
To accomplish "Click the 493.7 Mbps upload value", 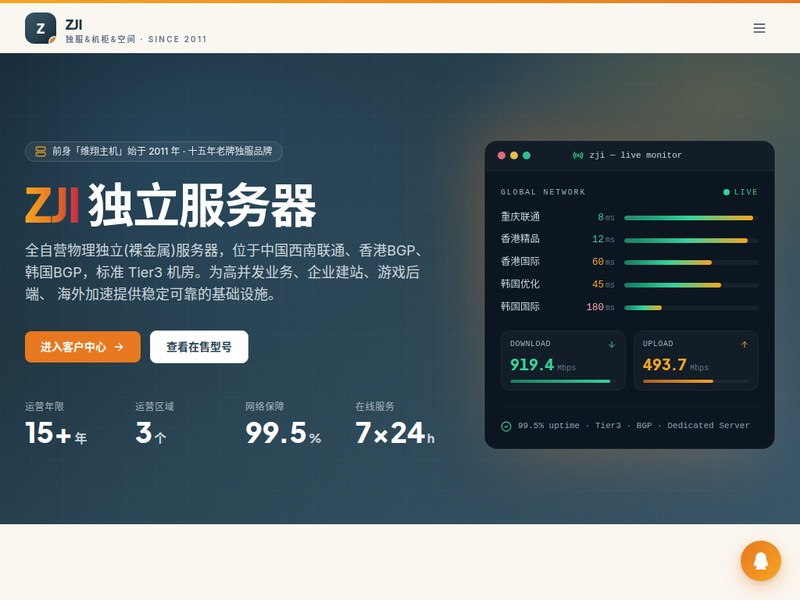I will (676, 365).
